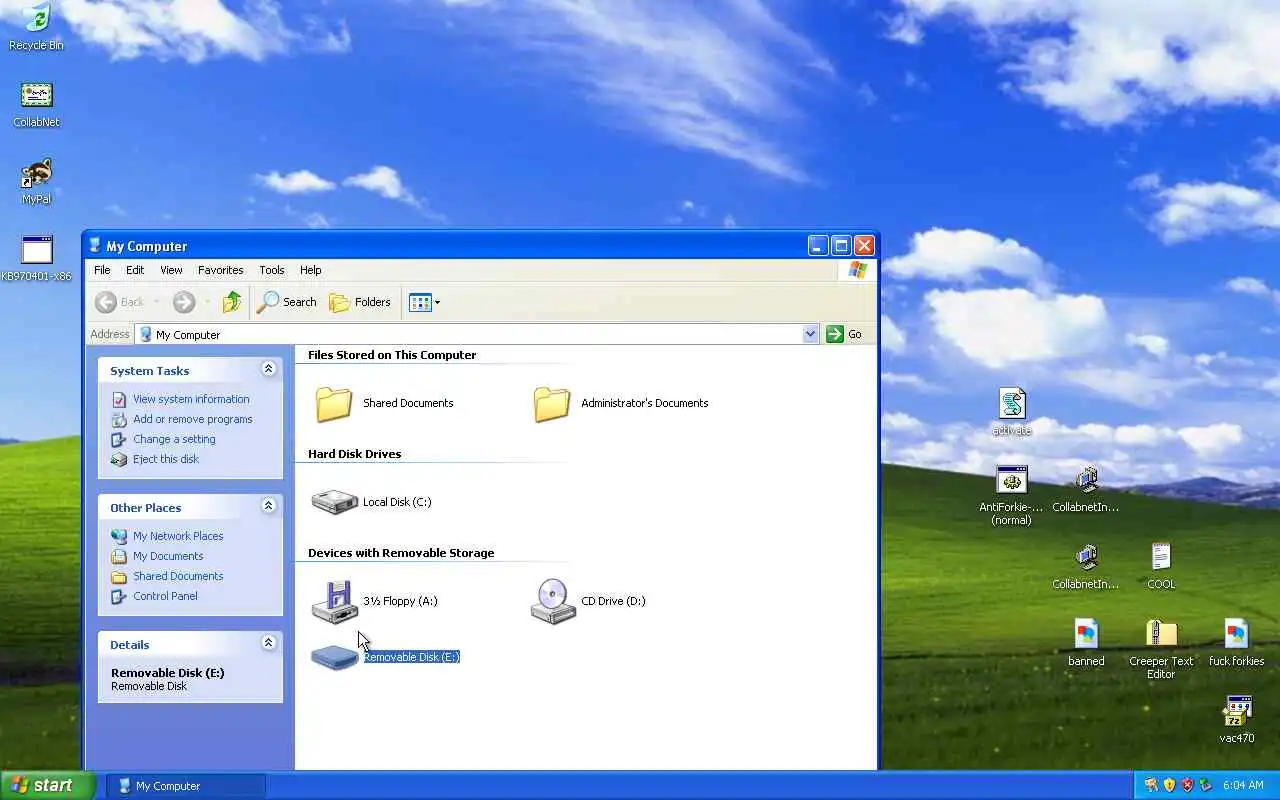Click the yellow security shield tray icon

(x=1169, y=785)
